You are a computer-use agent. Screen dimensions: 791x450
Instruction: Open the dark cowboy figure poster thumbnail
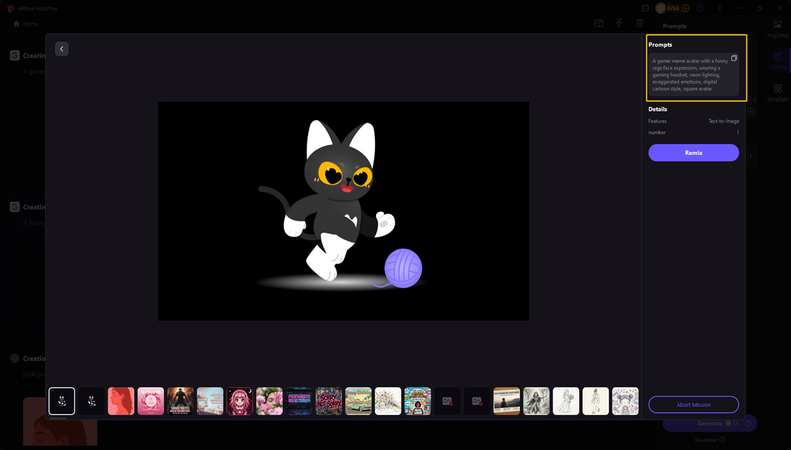coord(180,401)
